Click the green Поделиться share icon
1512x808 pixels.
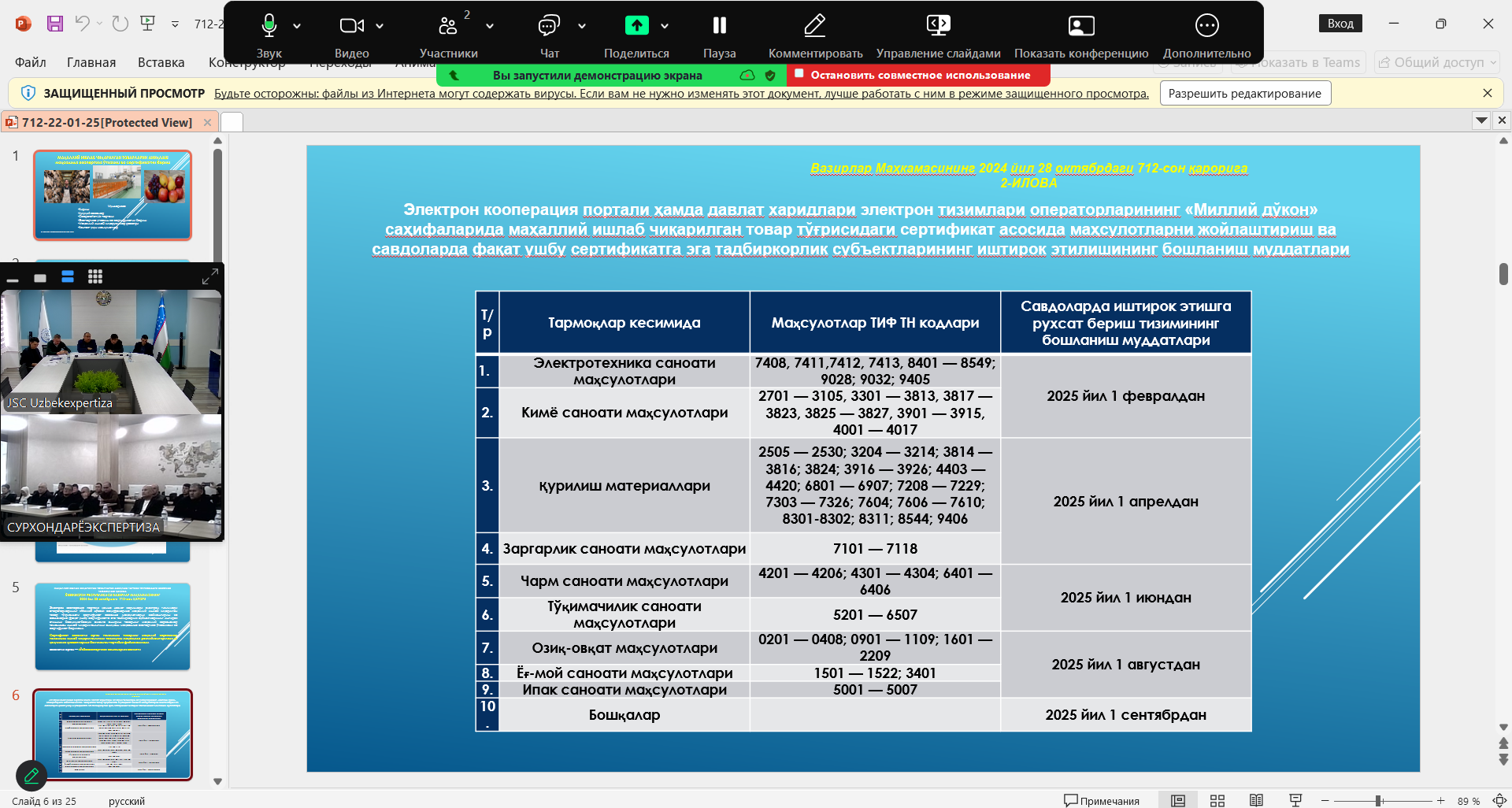pos(636,25)
